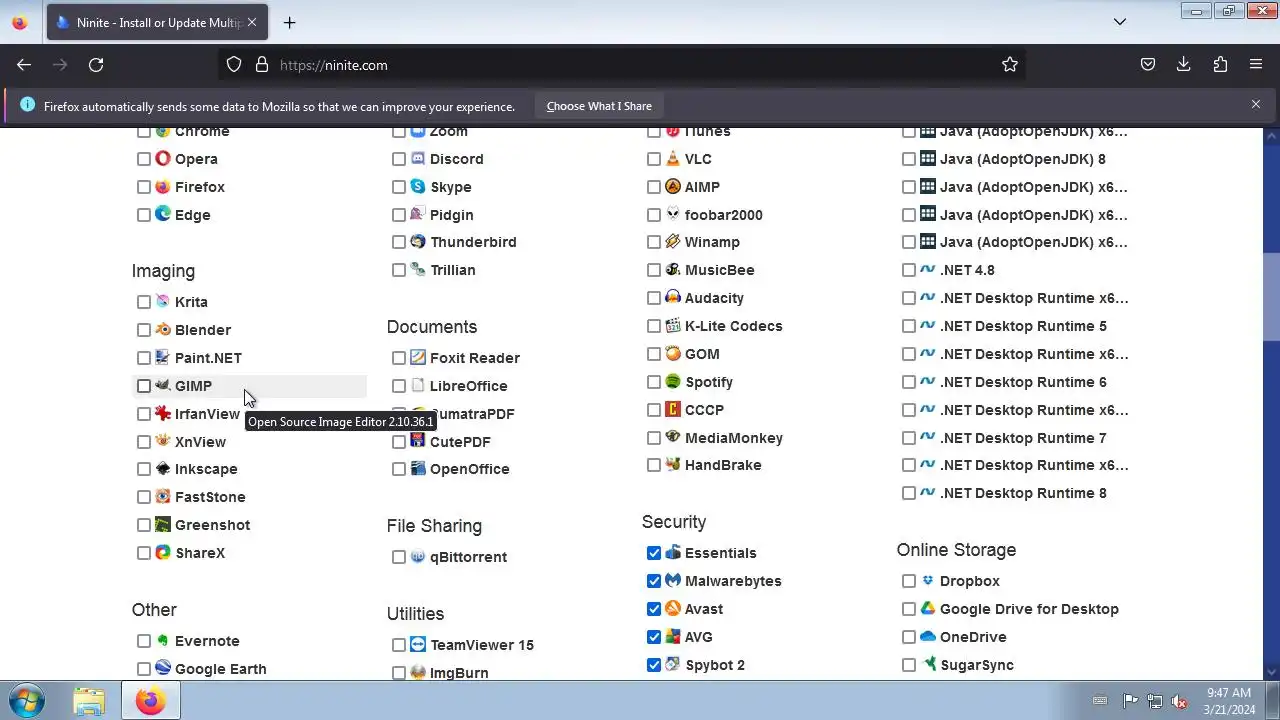Bookmark this page with the star icon

tap(1010, 65)
